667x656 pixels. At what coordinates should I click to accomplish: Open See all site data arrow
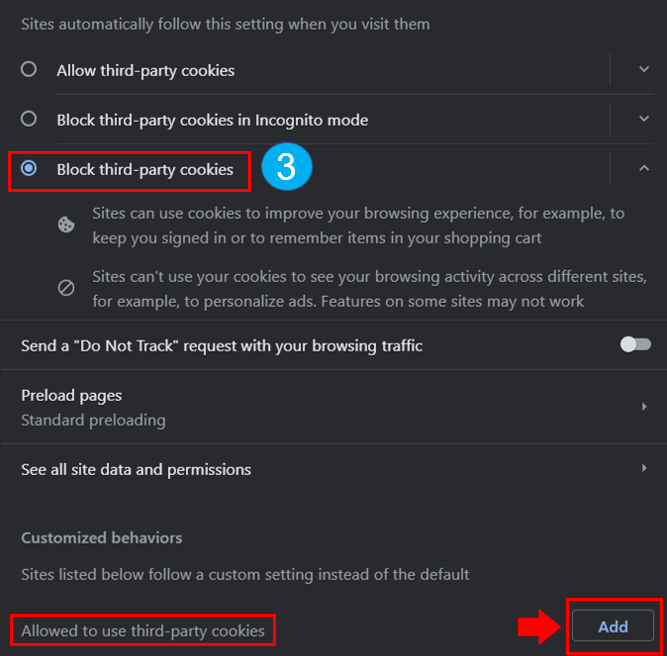(644, 468)
